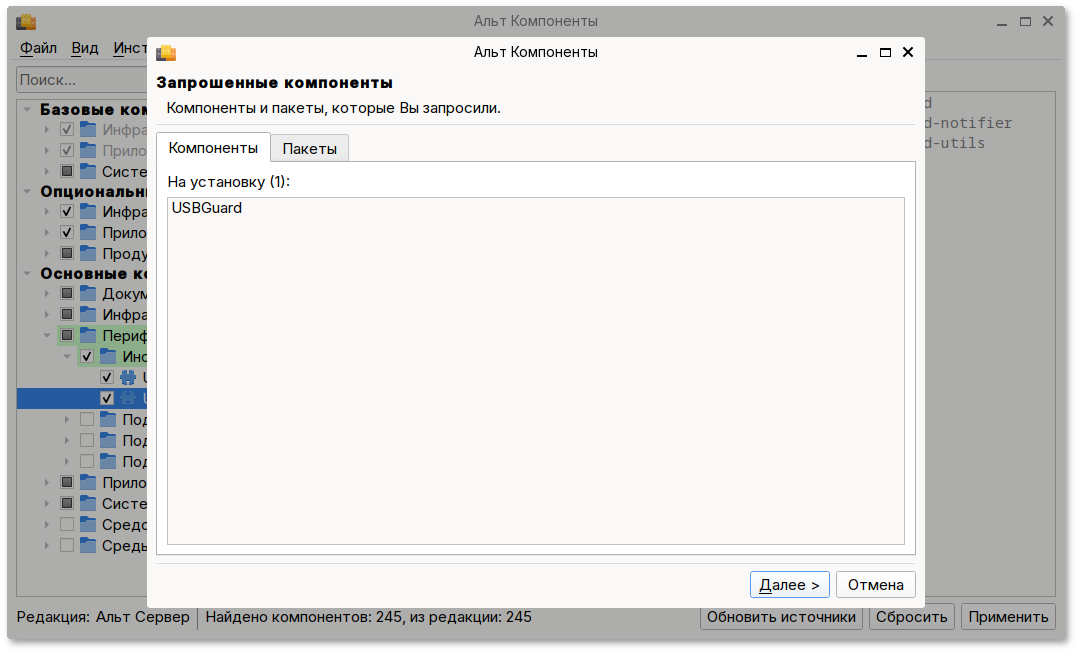Click the Проду folder icon

[88, 253]
